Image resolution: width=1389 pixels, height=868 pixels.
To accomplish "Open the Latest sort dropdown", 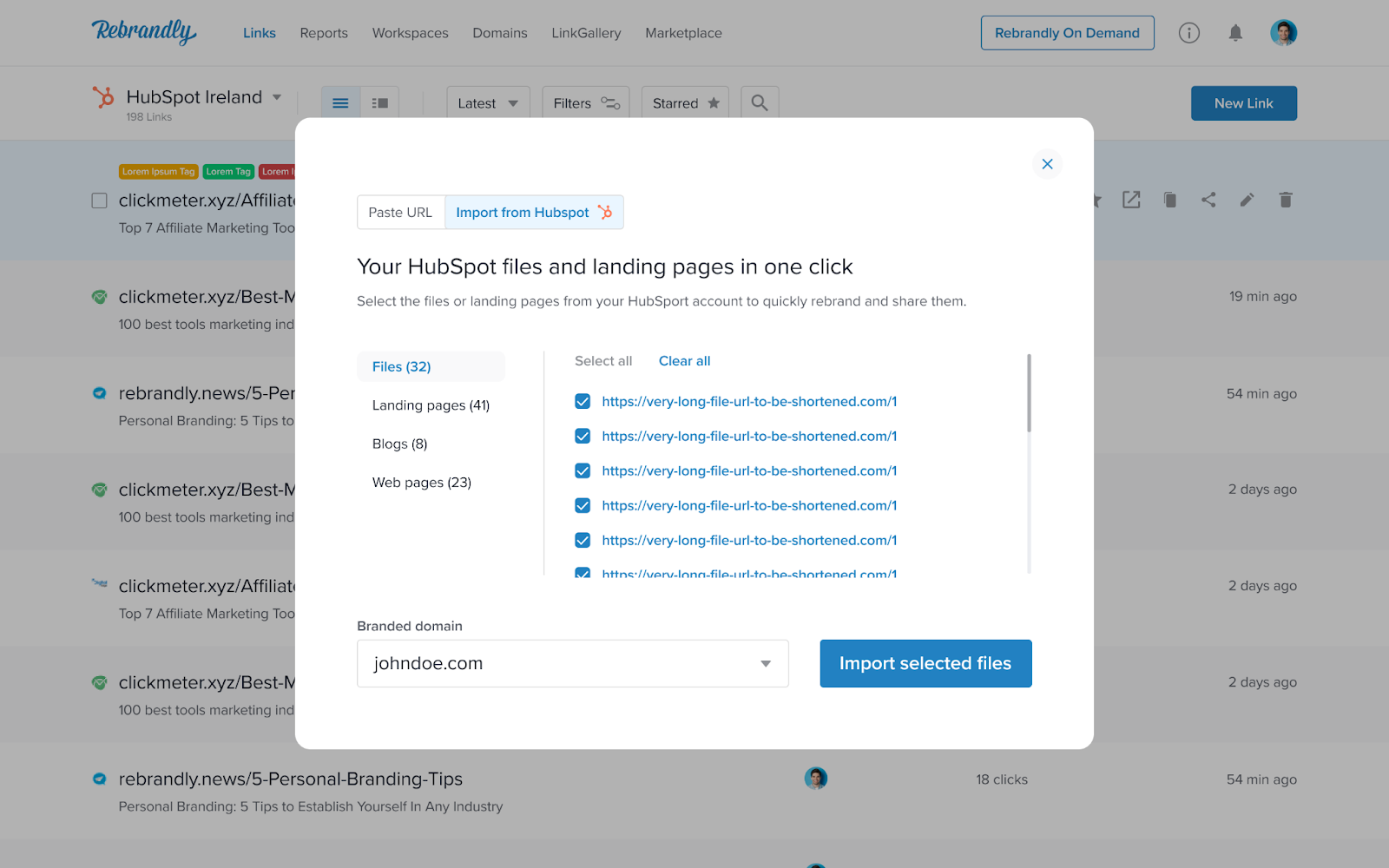I will [488, 103].
